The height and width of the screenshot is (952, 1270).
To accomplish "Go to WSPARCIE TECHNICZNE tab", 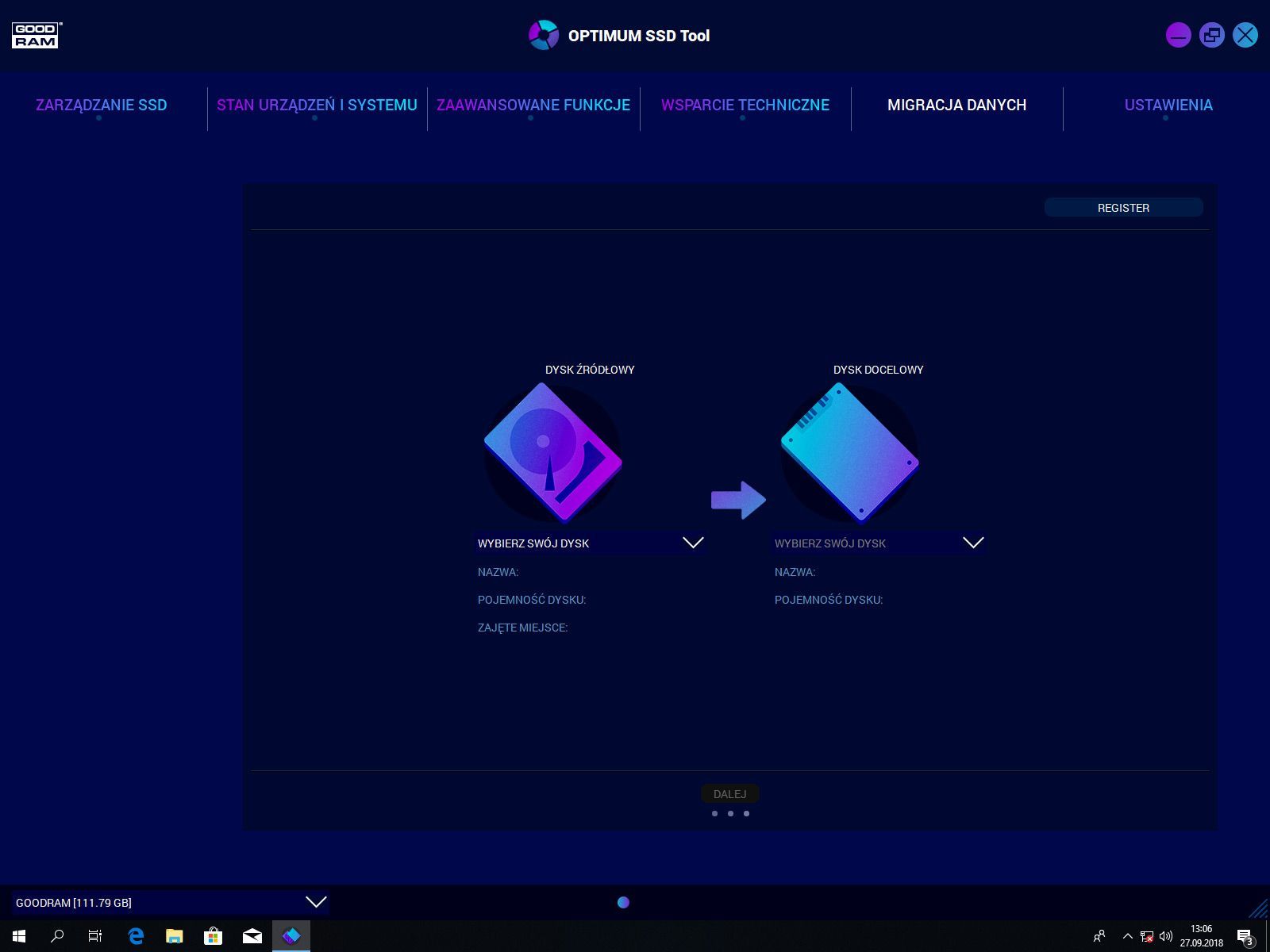I will click(745, 105).
